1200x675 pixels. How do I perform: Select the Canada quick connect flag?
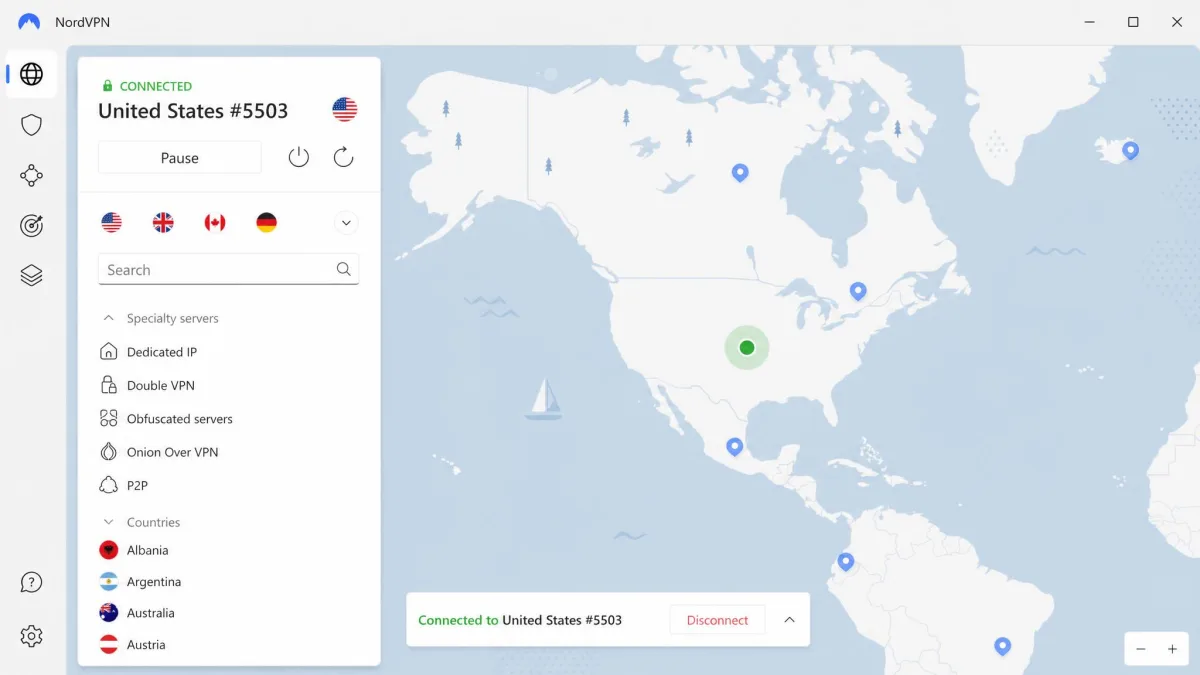click(215, 223)
